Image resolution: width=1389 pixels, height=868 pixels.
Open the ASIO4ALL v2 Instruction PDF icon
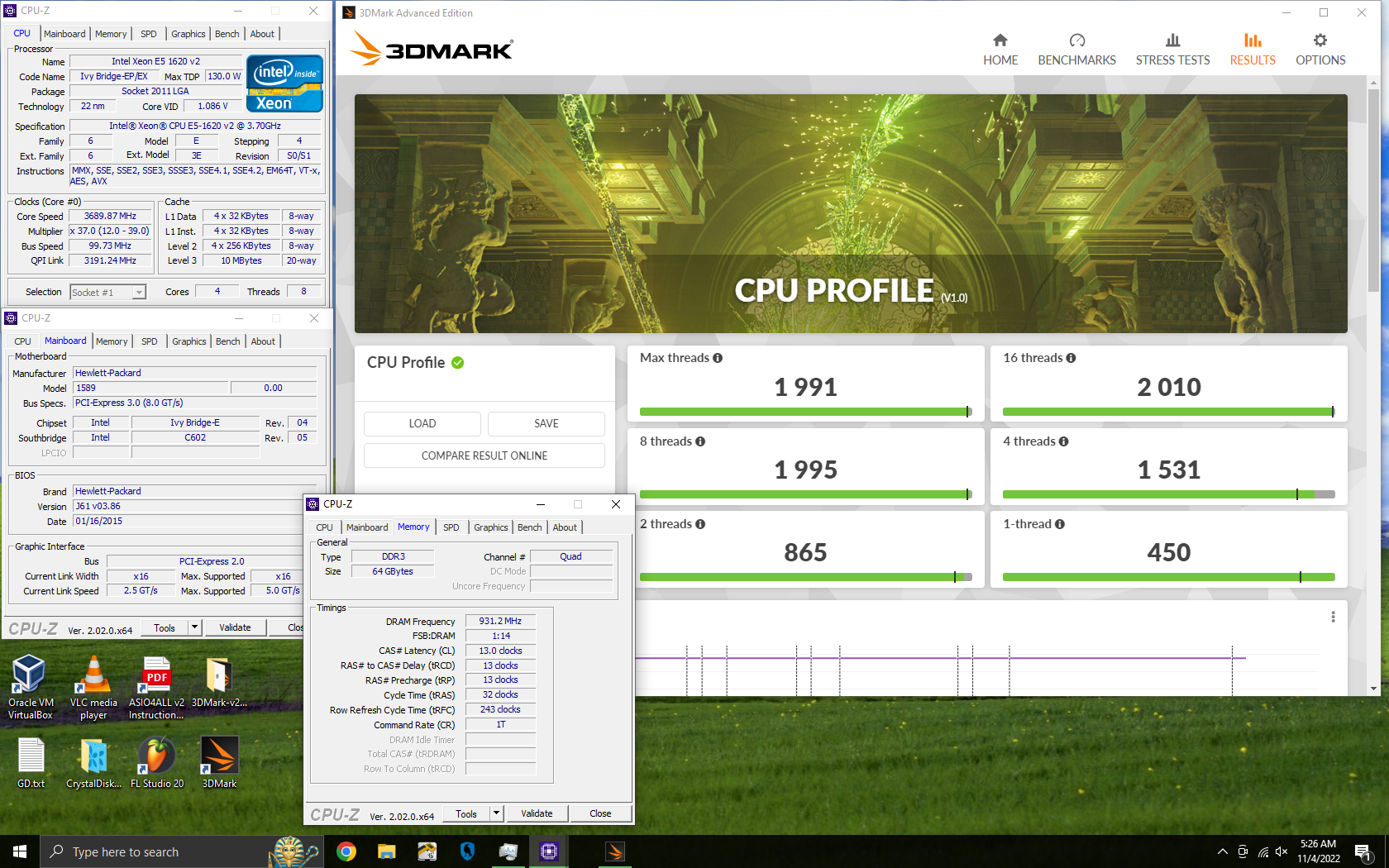[x=156, y=687]
